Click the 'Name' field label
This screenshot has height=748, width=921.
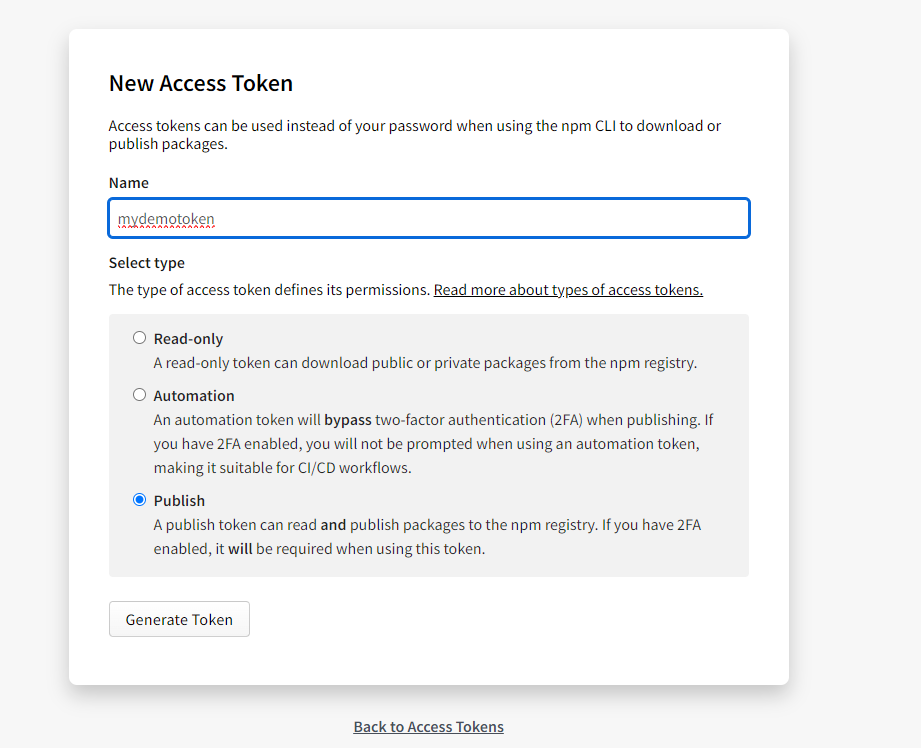coord(129,183)
